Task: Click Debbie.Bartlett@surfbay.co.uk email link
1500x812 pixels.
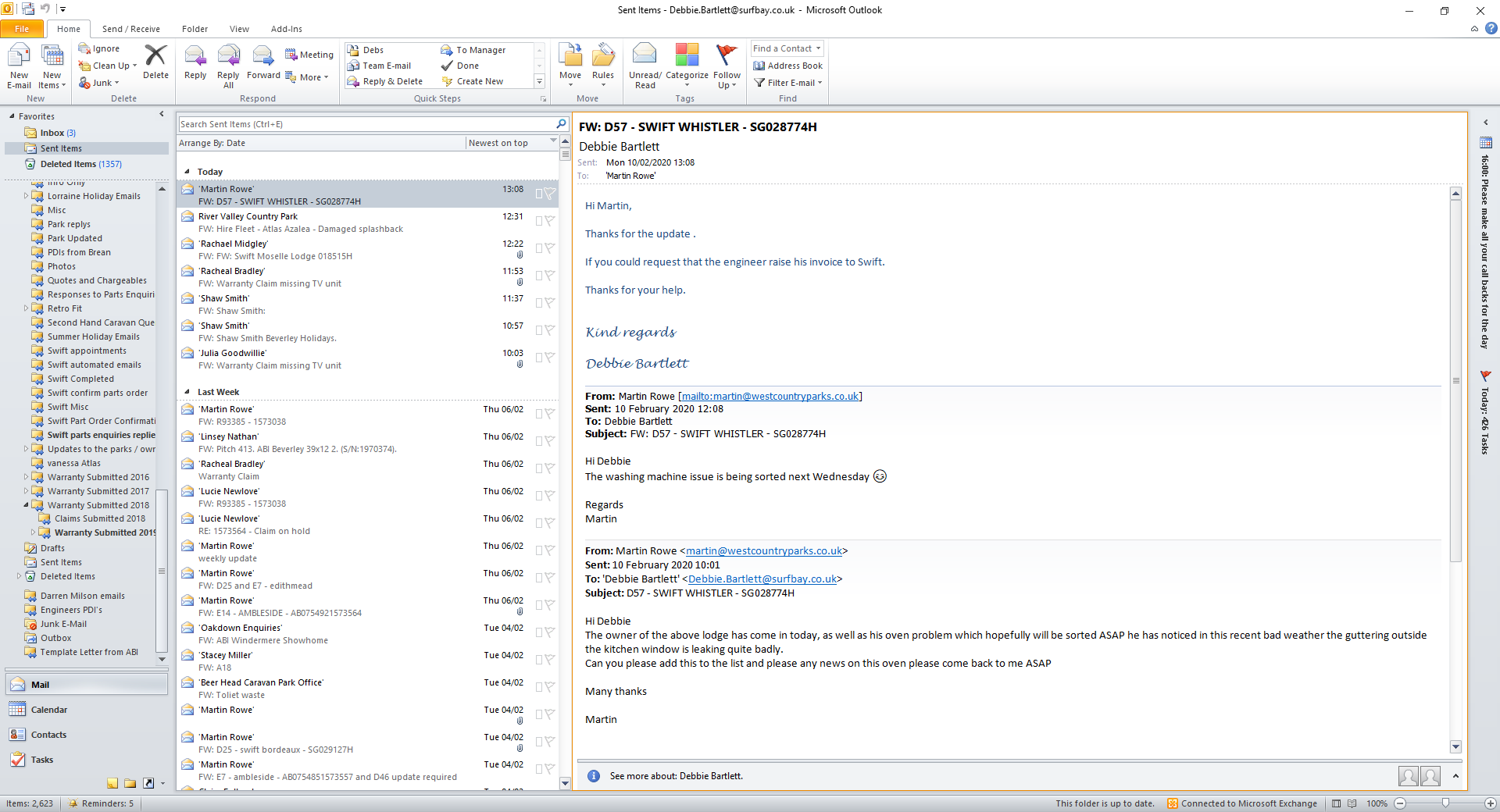Action: 762,579
